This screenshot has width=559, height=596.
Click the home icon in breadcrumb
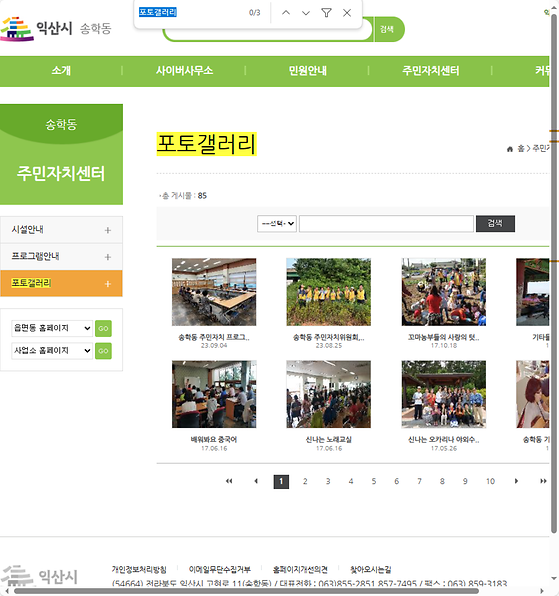coord(510,149)
